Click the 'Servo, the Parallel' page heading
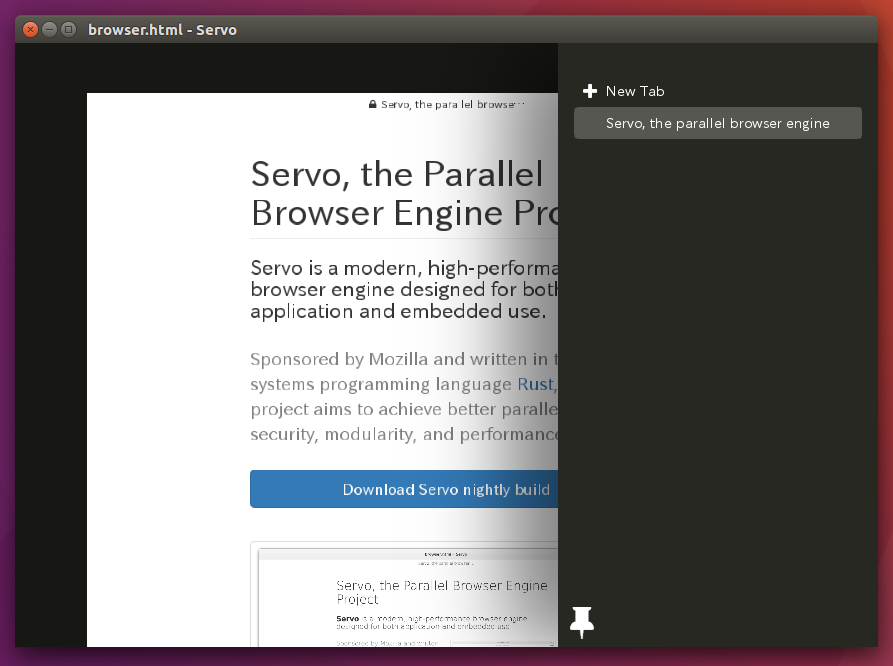893x666 pixels. pos(404,194)
